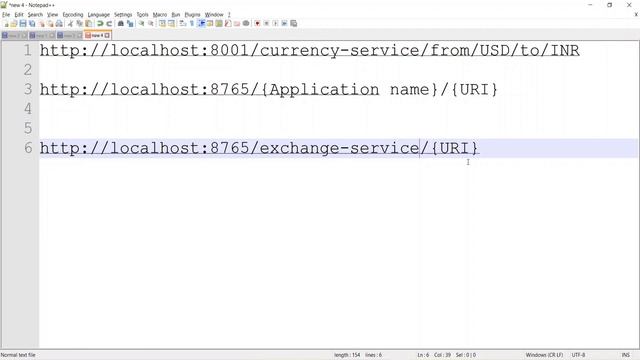640x360 pixels.
Task: Open the Encoding menu
Action: (73, 15)
